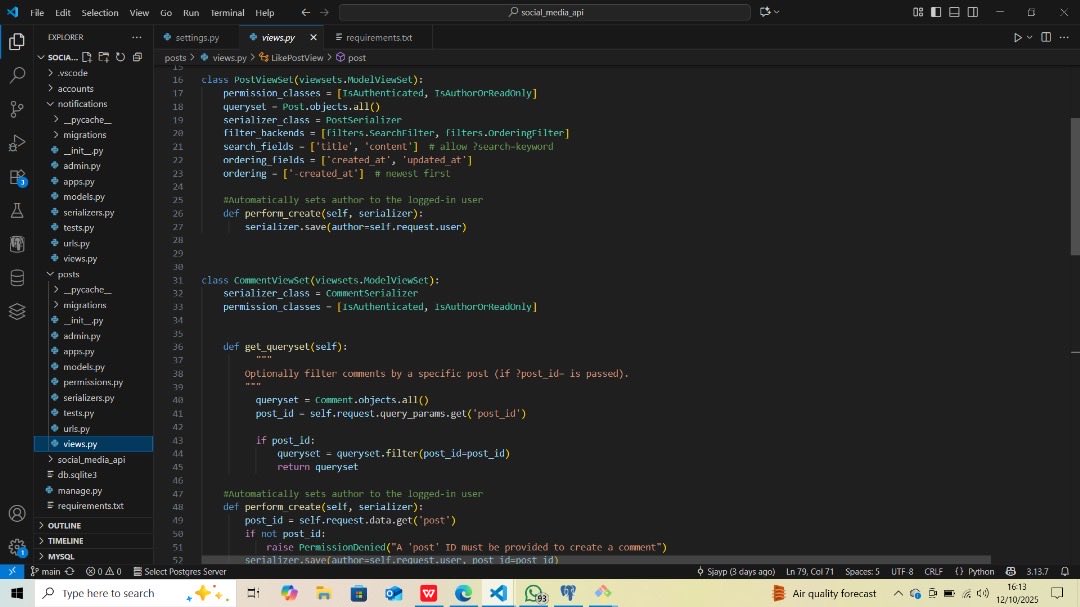
Task: Click the Spaces: 5 indentation setting
Action: (x=862, y=571)
